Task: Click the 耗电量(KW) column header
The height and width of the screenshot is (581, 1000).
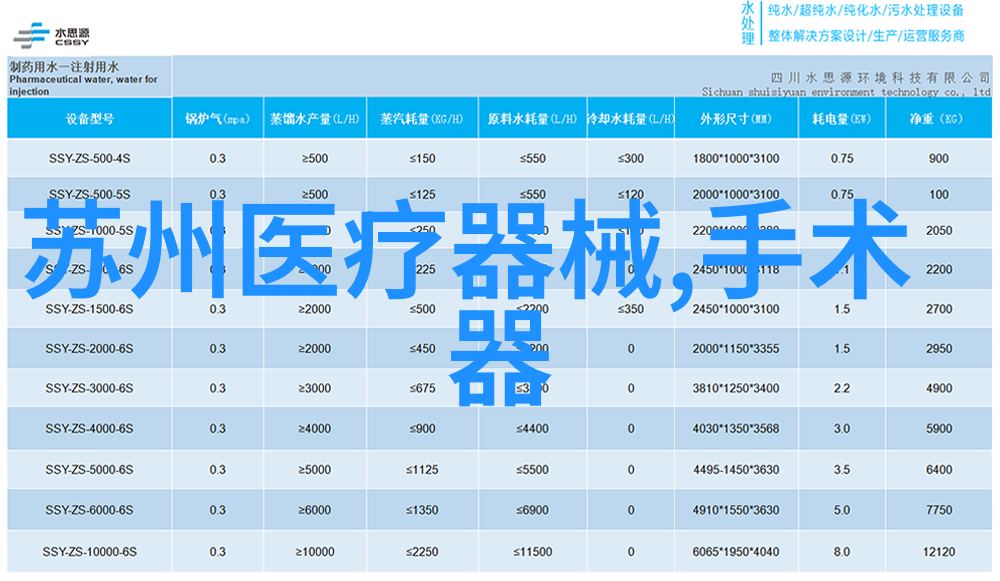Action: (842, 119)
